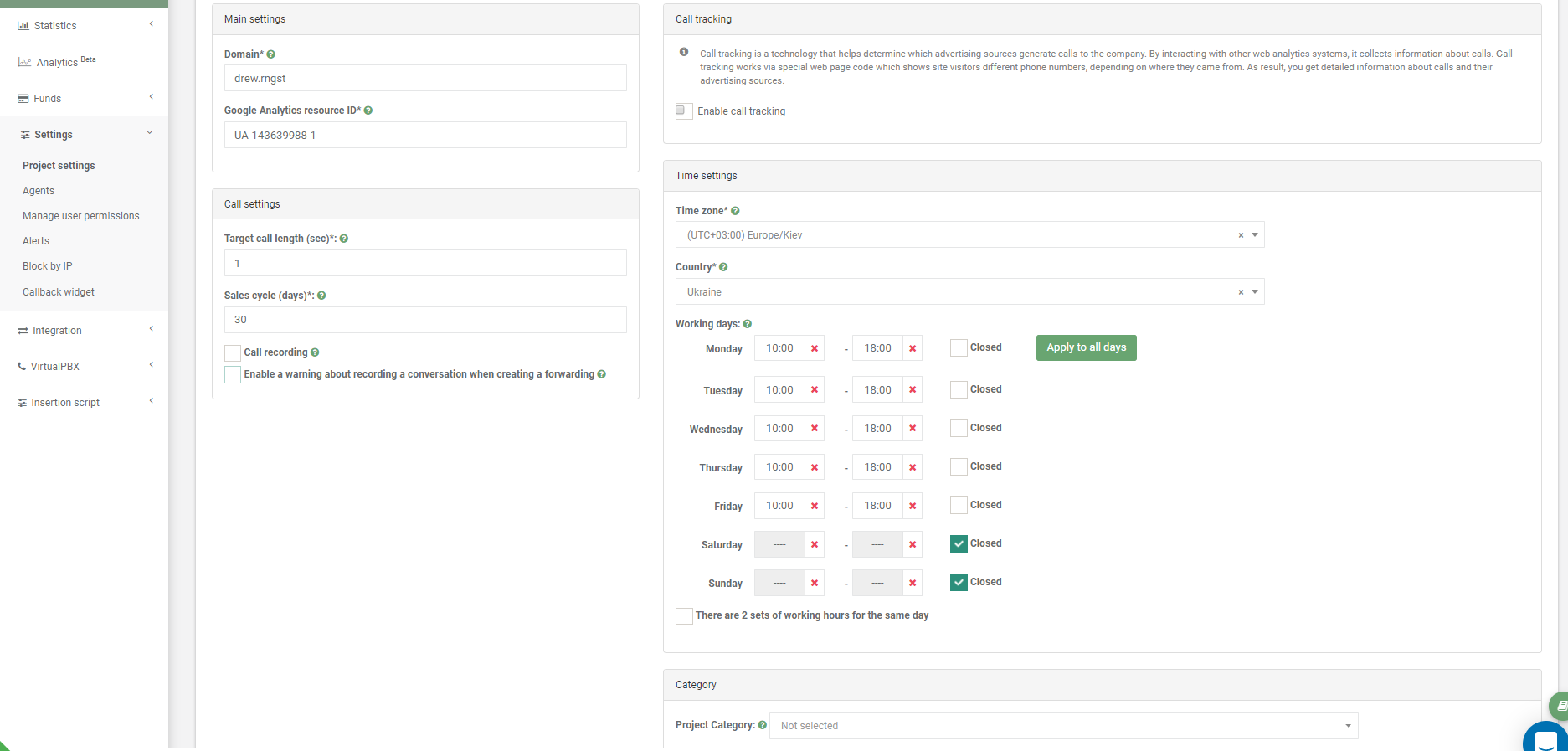
Task: Click Target call length help icon
Action: pyautogui.click(x=344, y=239)
